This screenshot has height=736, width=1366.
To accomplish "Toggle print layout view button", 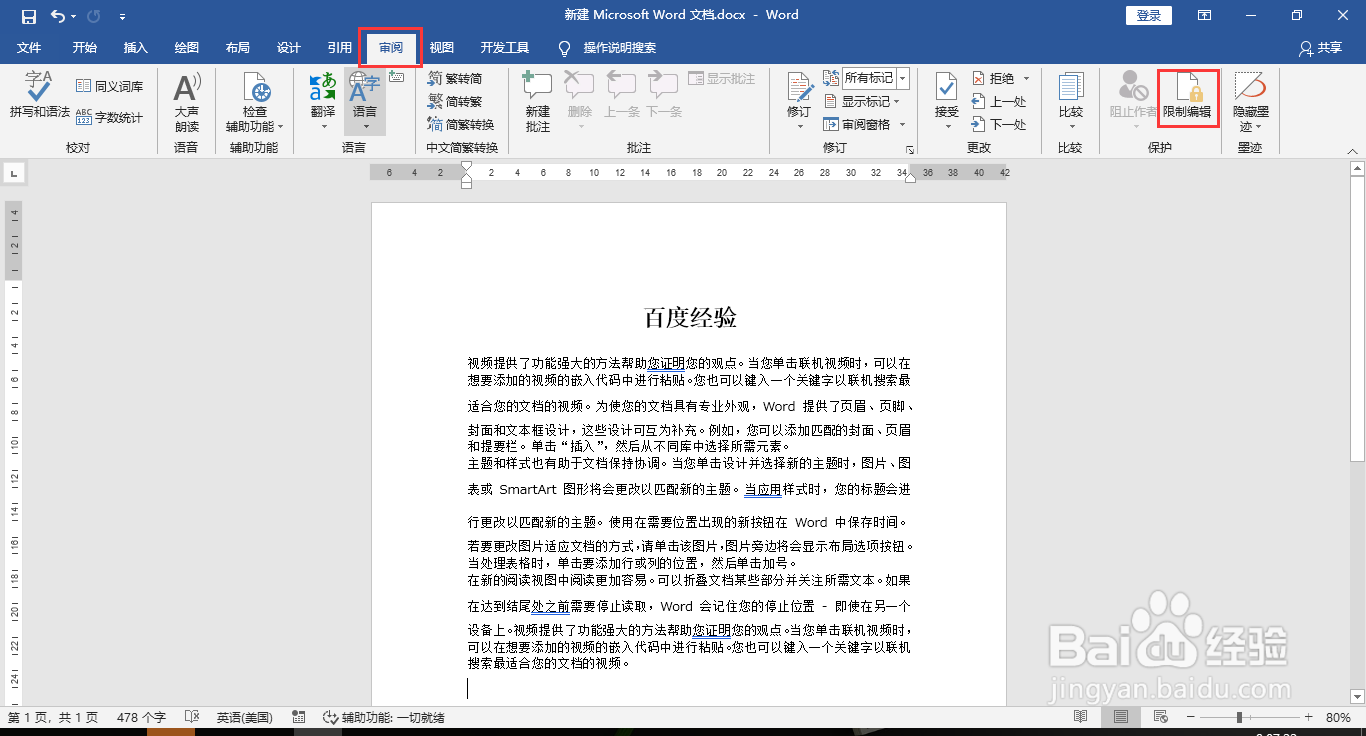I will pos(1121,717).
